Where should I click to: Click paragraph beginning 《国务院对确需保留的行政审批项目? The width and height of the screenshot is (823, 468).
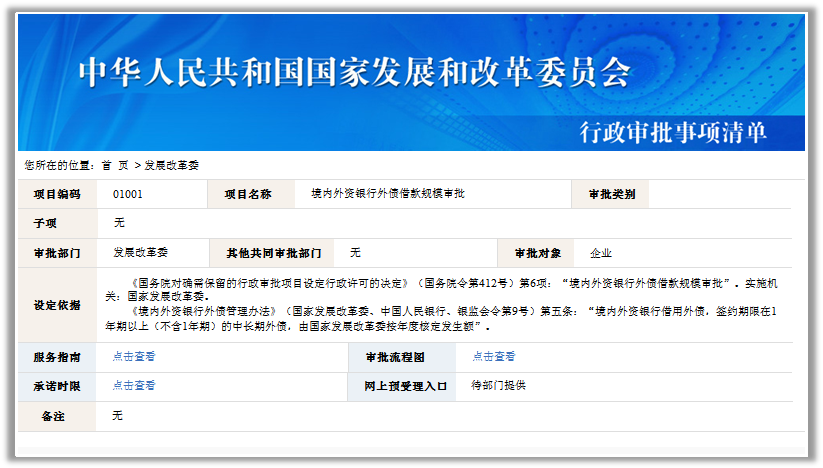click(x=441, y=290)
